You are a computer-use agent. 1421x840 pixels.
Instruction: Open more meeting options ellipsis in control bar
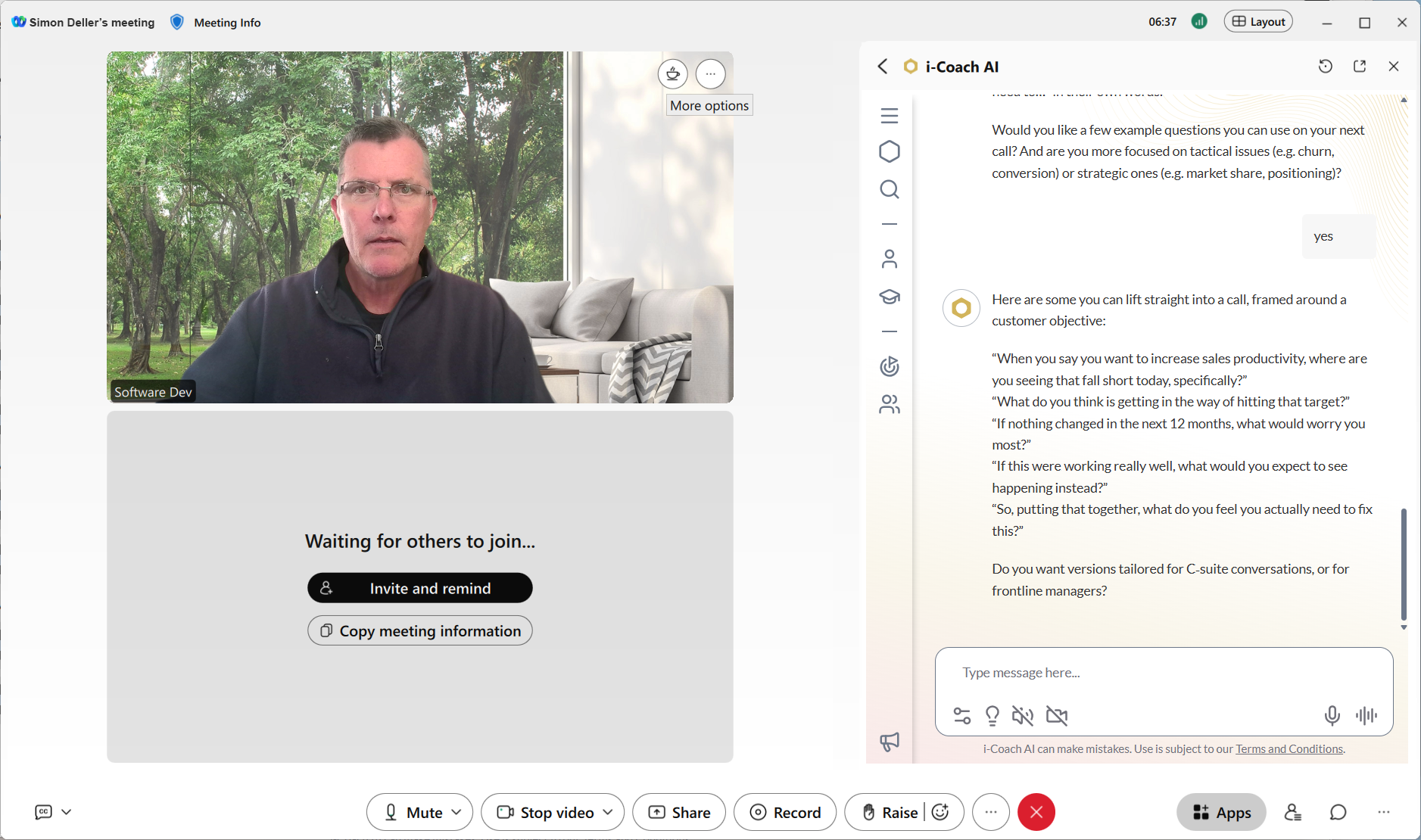click(x=991, y=812)
